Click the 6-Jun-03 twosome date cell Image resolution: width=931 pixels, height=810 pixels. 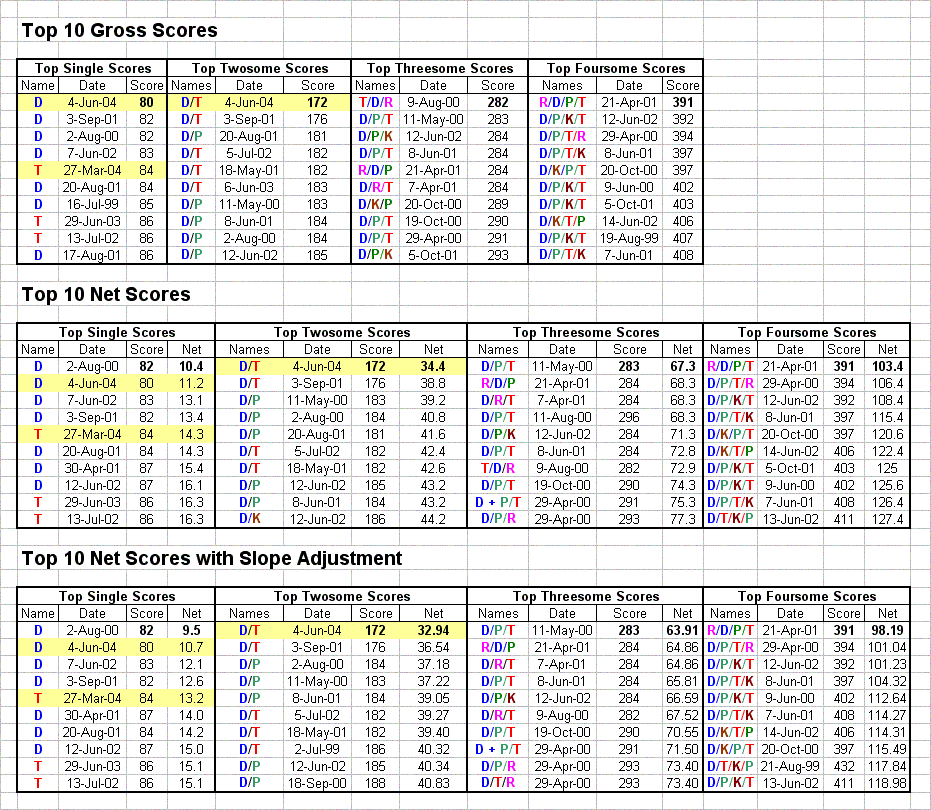(x=249, y=187)
